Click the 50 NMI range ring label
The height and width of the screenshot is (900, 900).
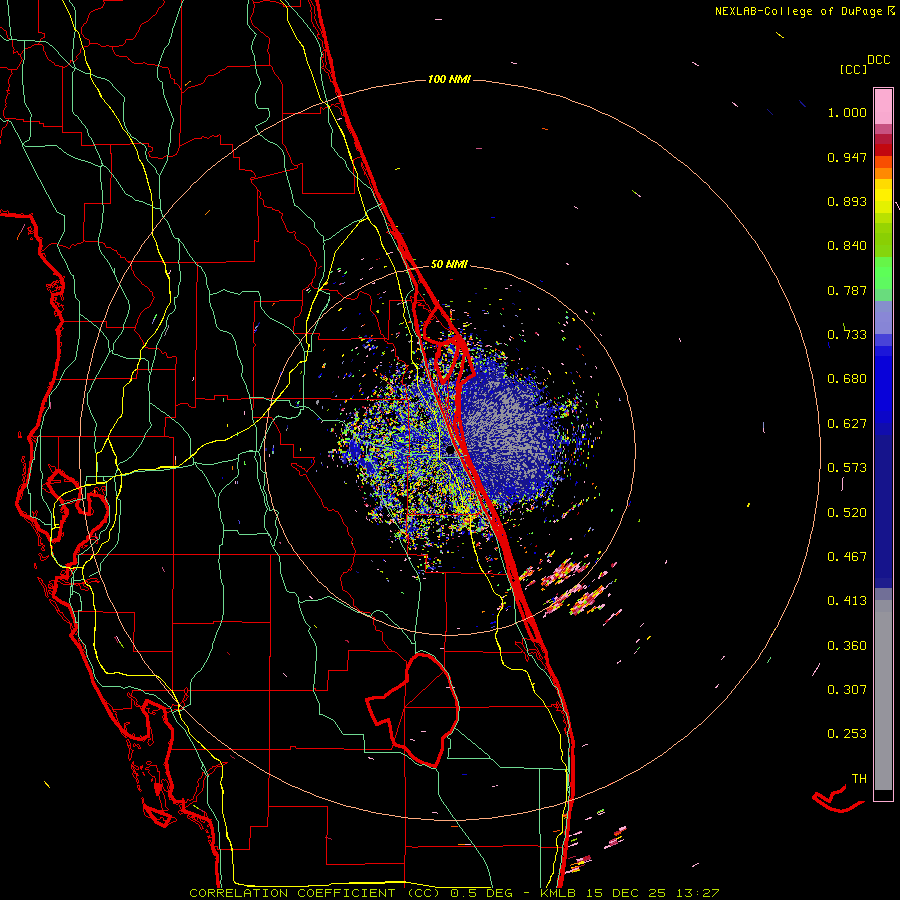(449, 264)
